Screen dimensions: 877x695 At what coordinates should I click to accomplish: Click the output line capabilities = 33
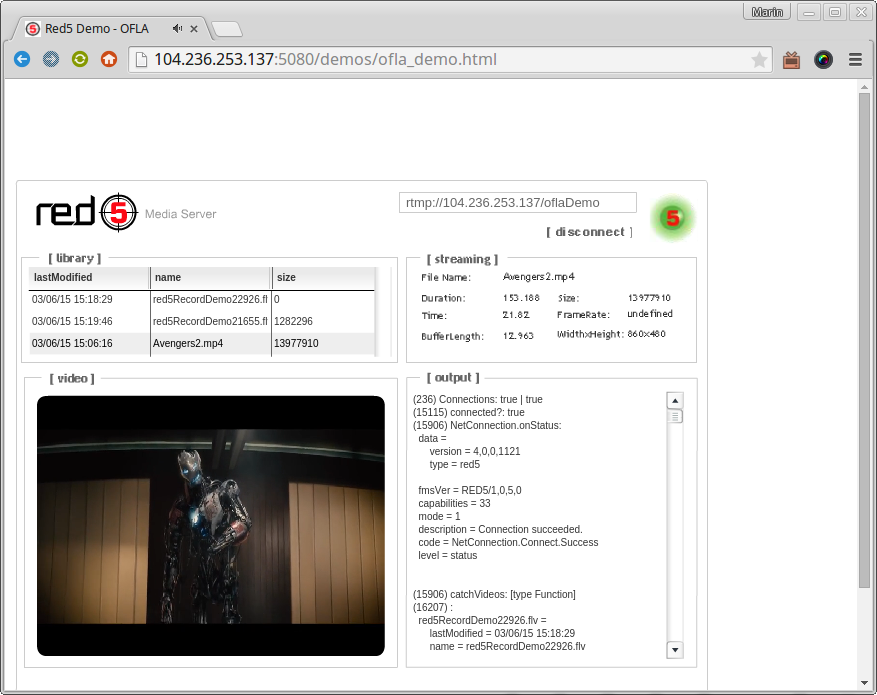[x=454, y=503]
